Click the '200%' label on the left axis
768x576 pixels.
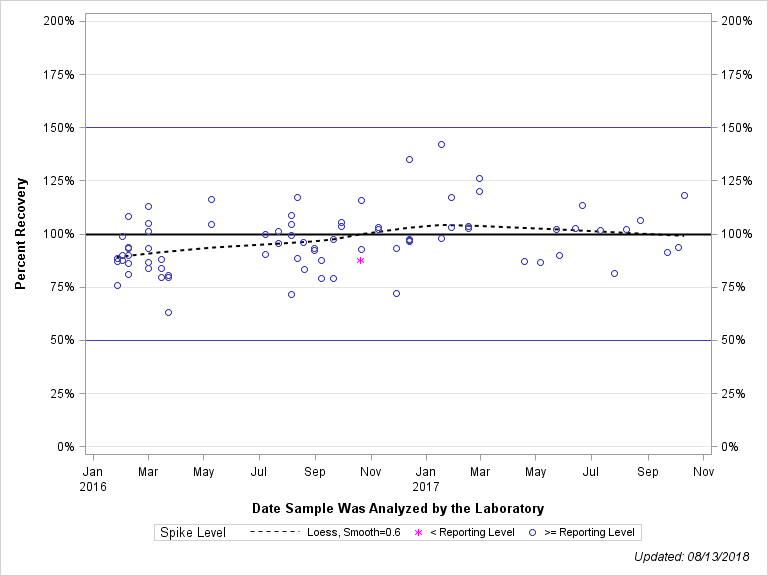[59, 21]
